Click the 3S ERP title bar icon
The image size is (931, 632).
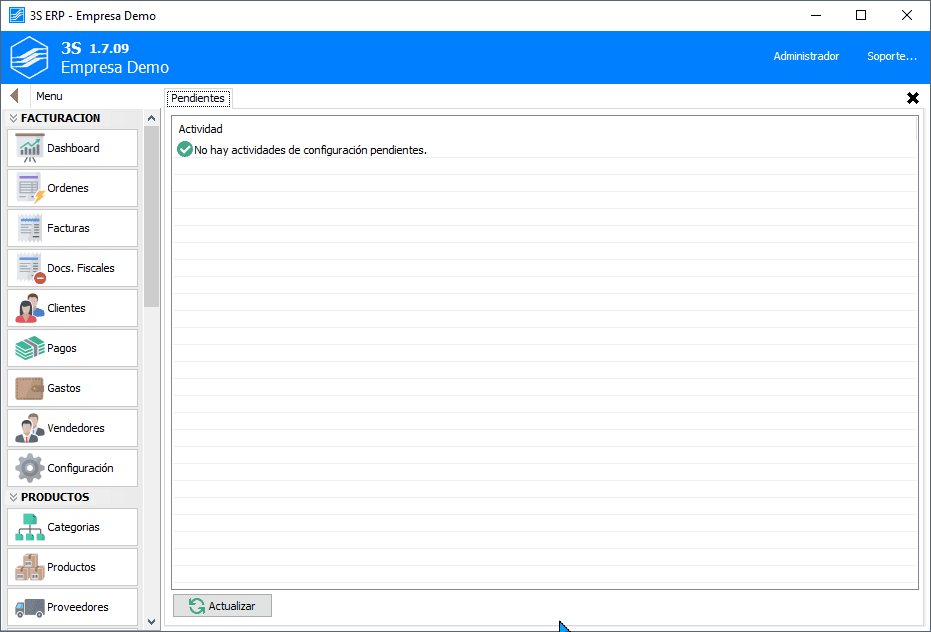pos(17,15)
